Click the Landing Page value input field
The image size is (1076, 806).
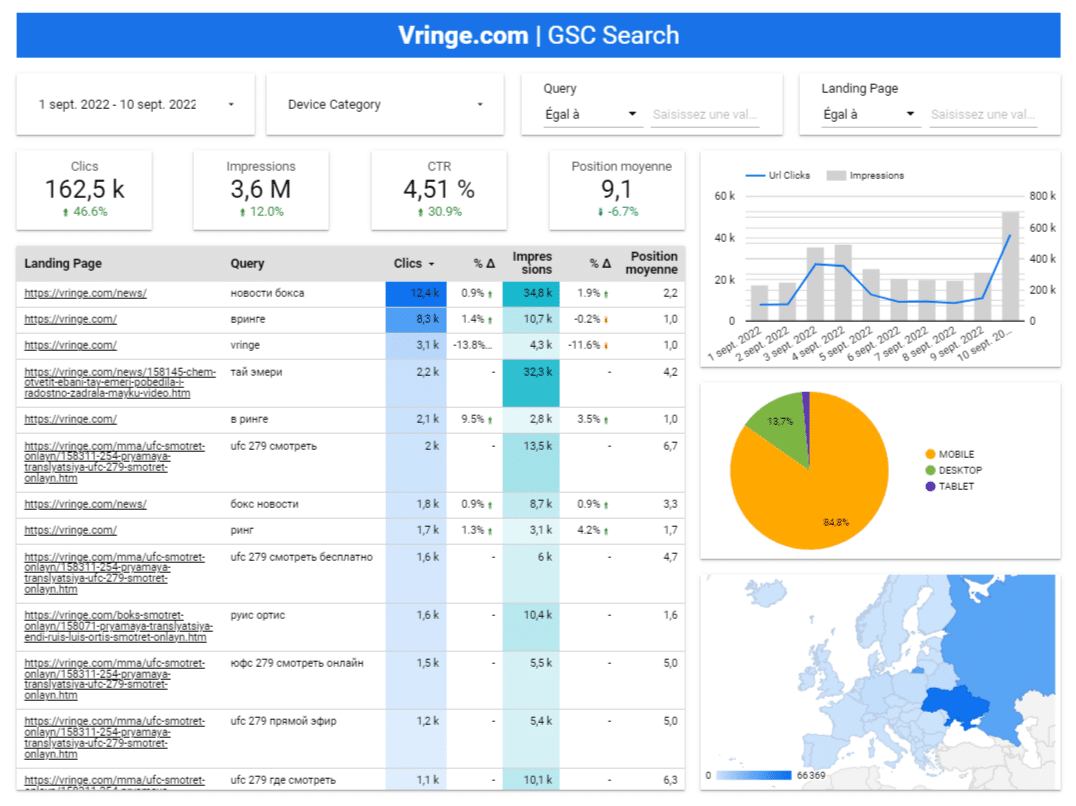[983, 115]
